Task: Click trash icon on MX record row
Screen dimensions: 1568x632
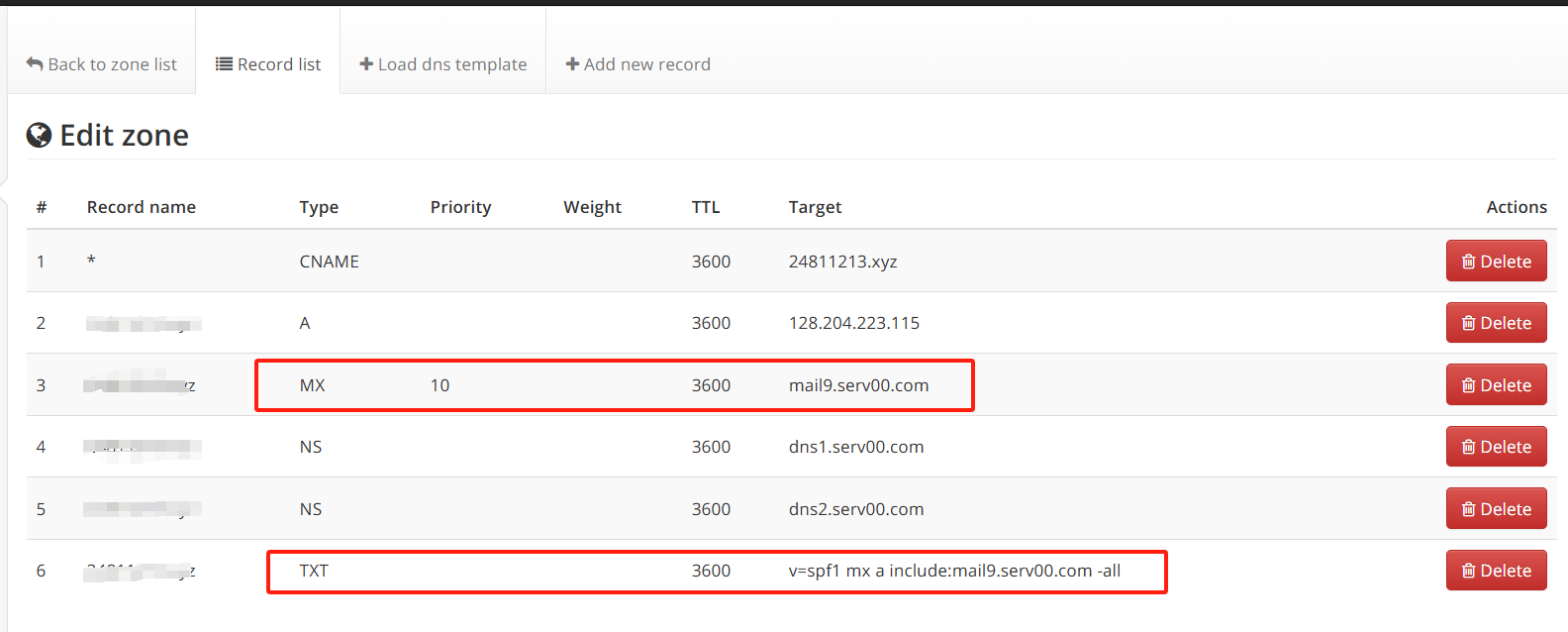Action: pos(1469,385)
